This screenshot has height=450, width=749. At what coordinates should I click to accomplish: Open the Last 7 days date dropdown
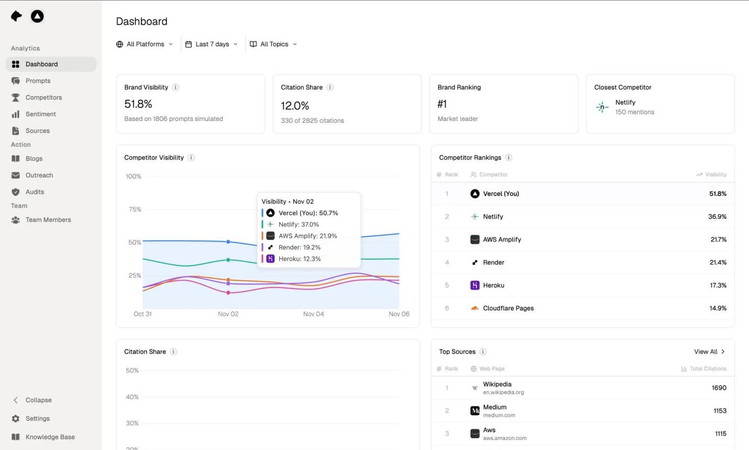pyautogui.click(x=211, y=44)
